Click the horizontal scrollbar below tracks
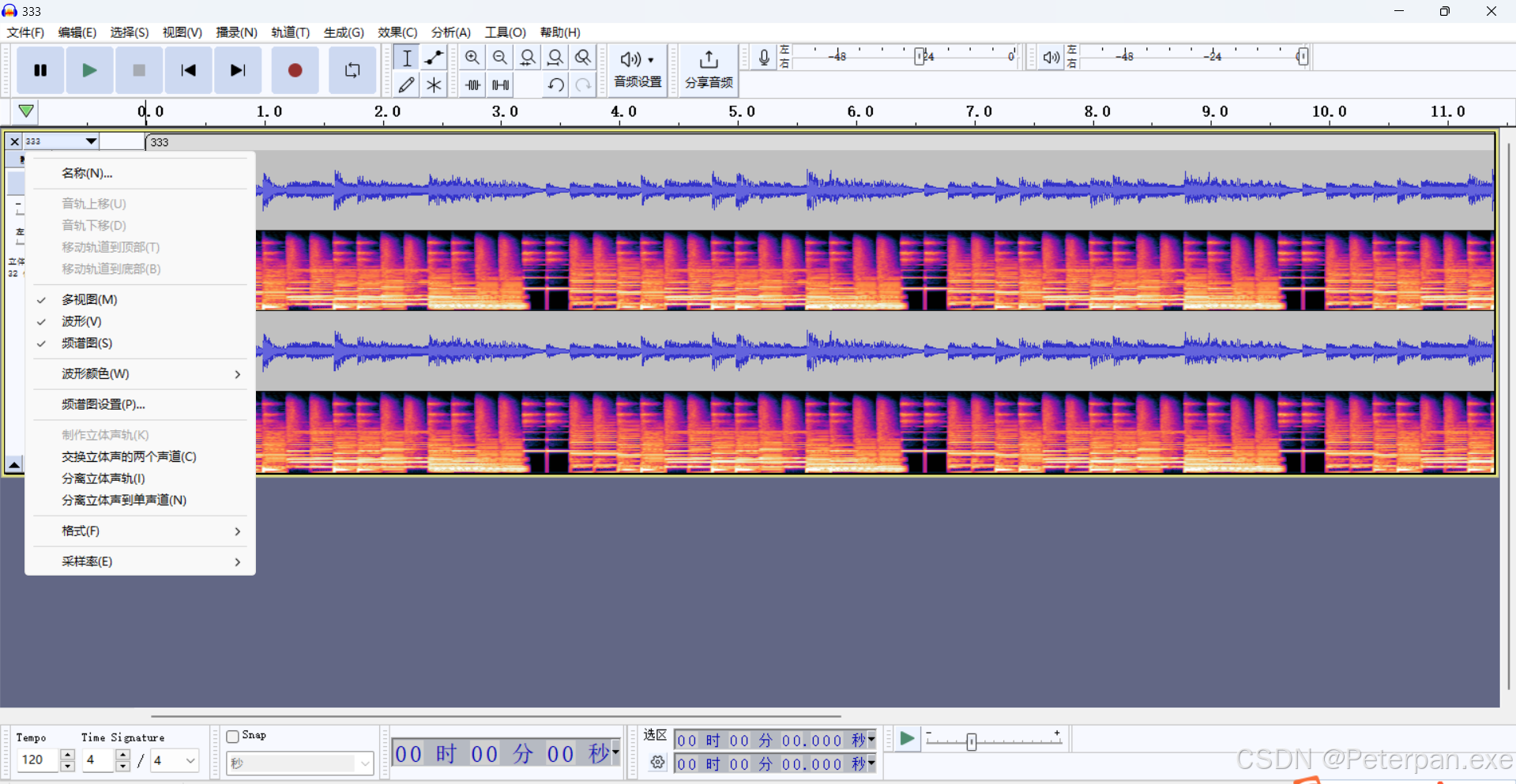Screen dimensions: 1516x784 (x=496, y=716)
